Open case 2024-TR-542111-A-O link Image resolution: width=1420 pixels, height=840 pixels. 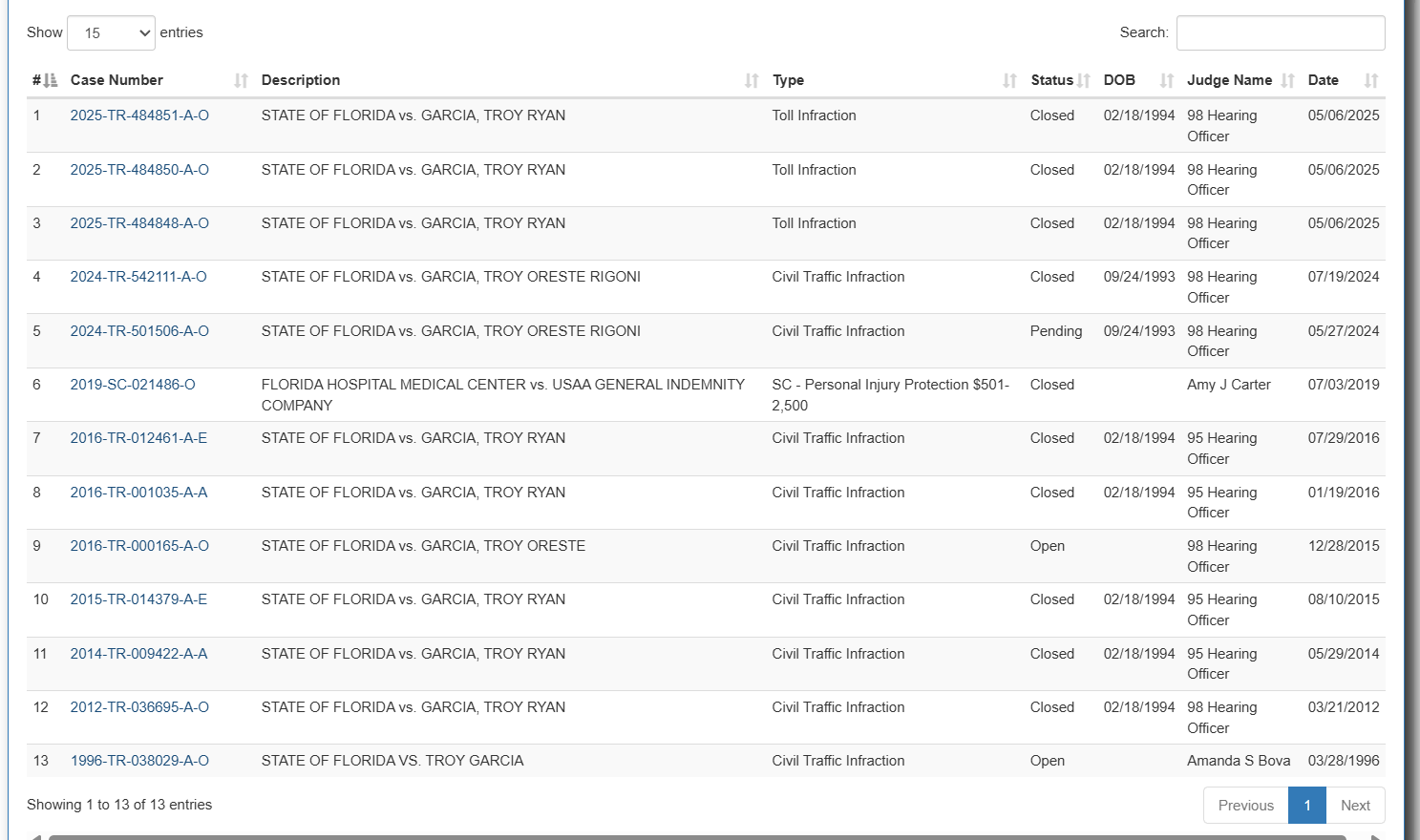138,277
